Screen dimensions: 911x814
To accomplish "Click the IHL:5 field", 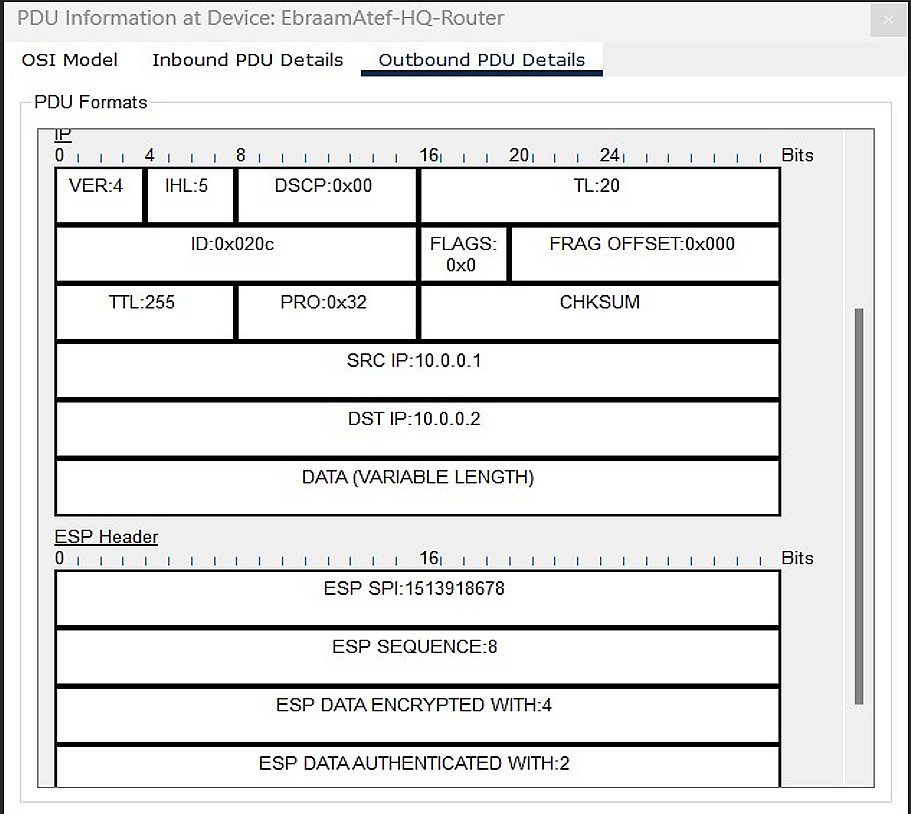I will (190, 195).
